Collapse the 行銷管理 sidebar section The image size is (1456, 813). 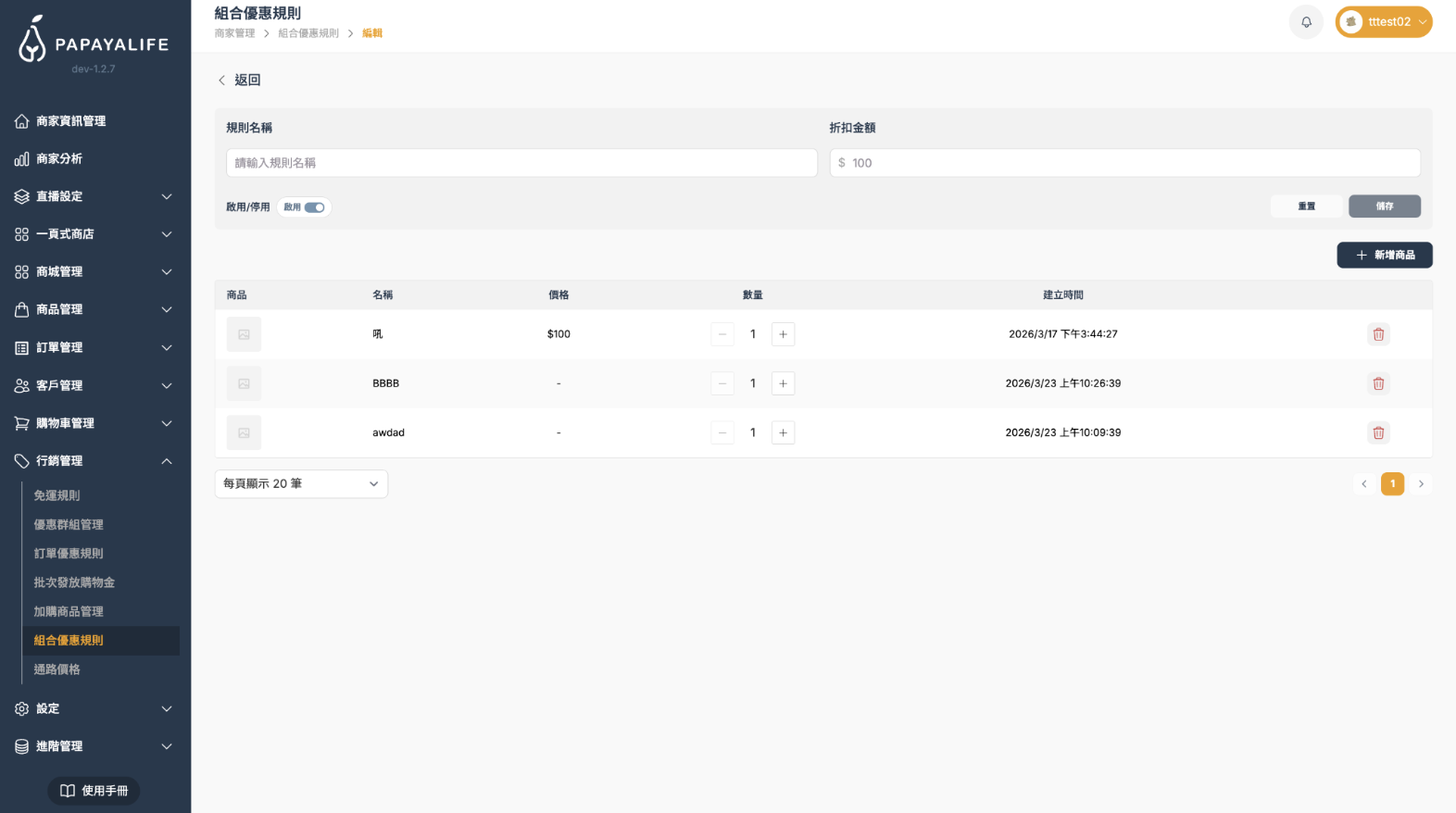pyautogui.click(x=94, y=461)
